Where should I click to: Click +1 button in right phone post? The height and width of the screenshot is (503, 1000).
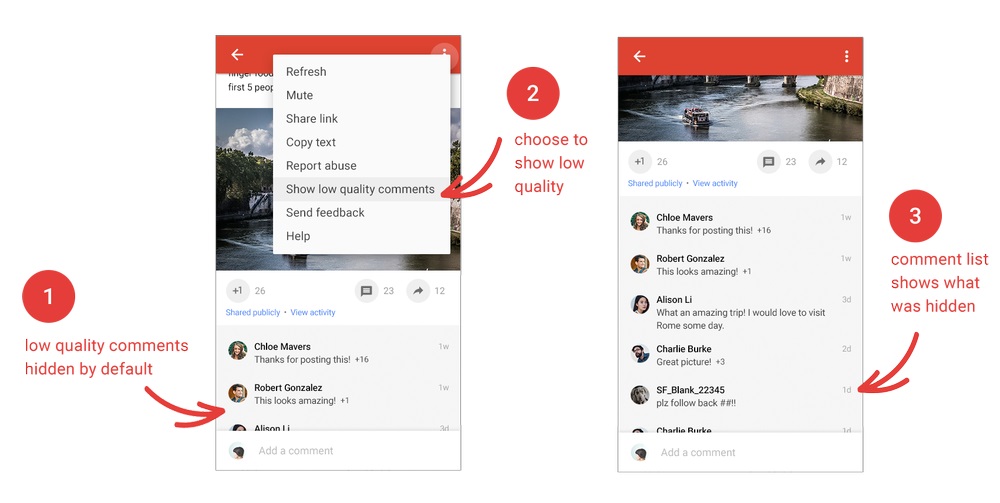point(640,161)
